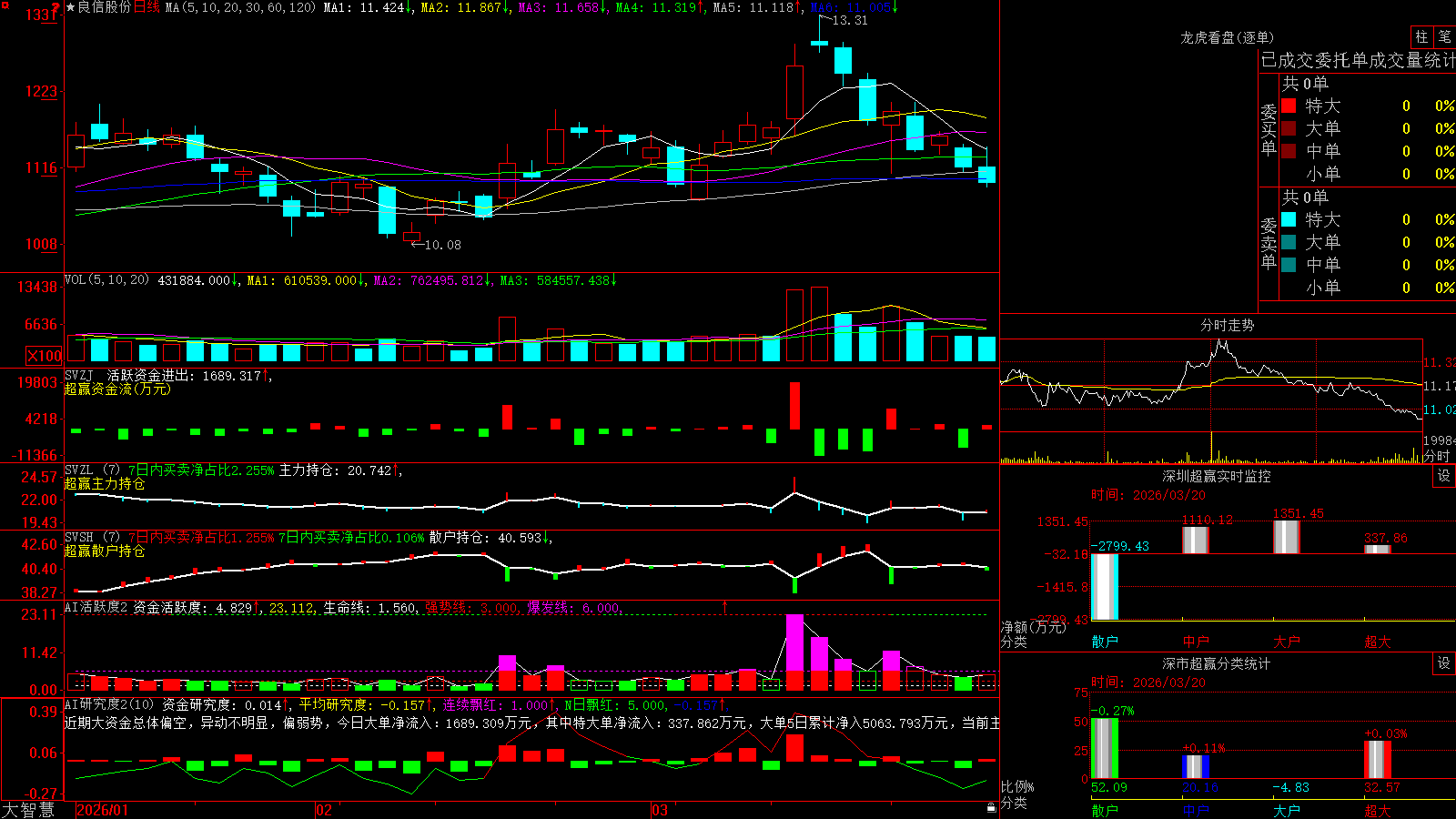Click the 2026/01 date marker on the time axis
This screenshot has width=1456, height=819.
tap(103, 810)
